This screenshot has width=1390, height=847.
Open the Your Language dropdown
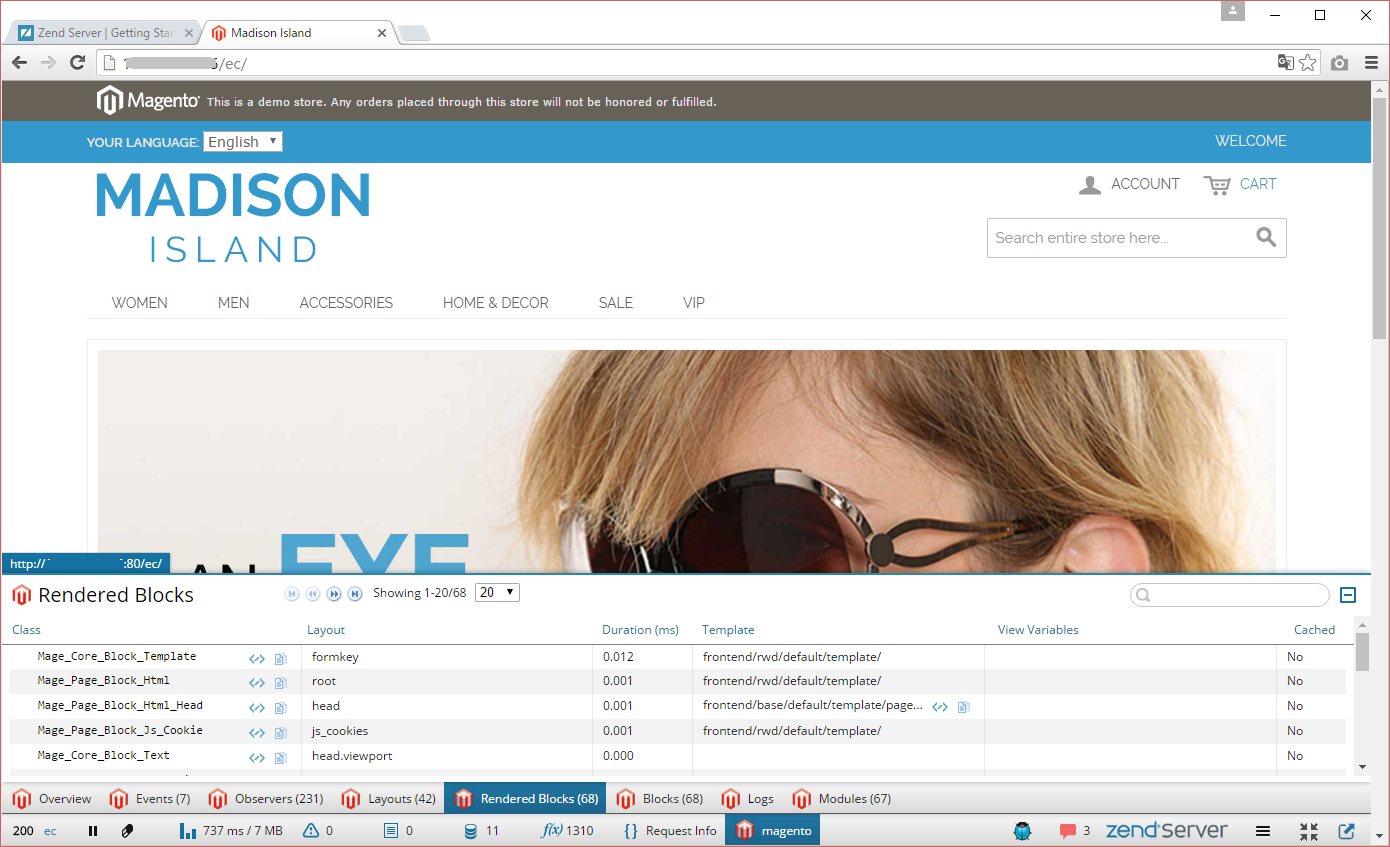coord(243,142)
